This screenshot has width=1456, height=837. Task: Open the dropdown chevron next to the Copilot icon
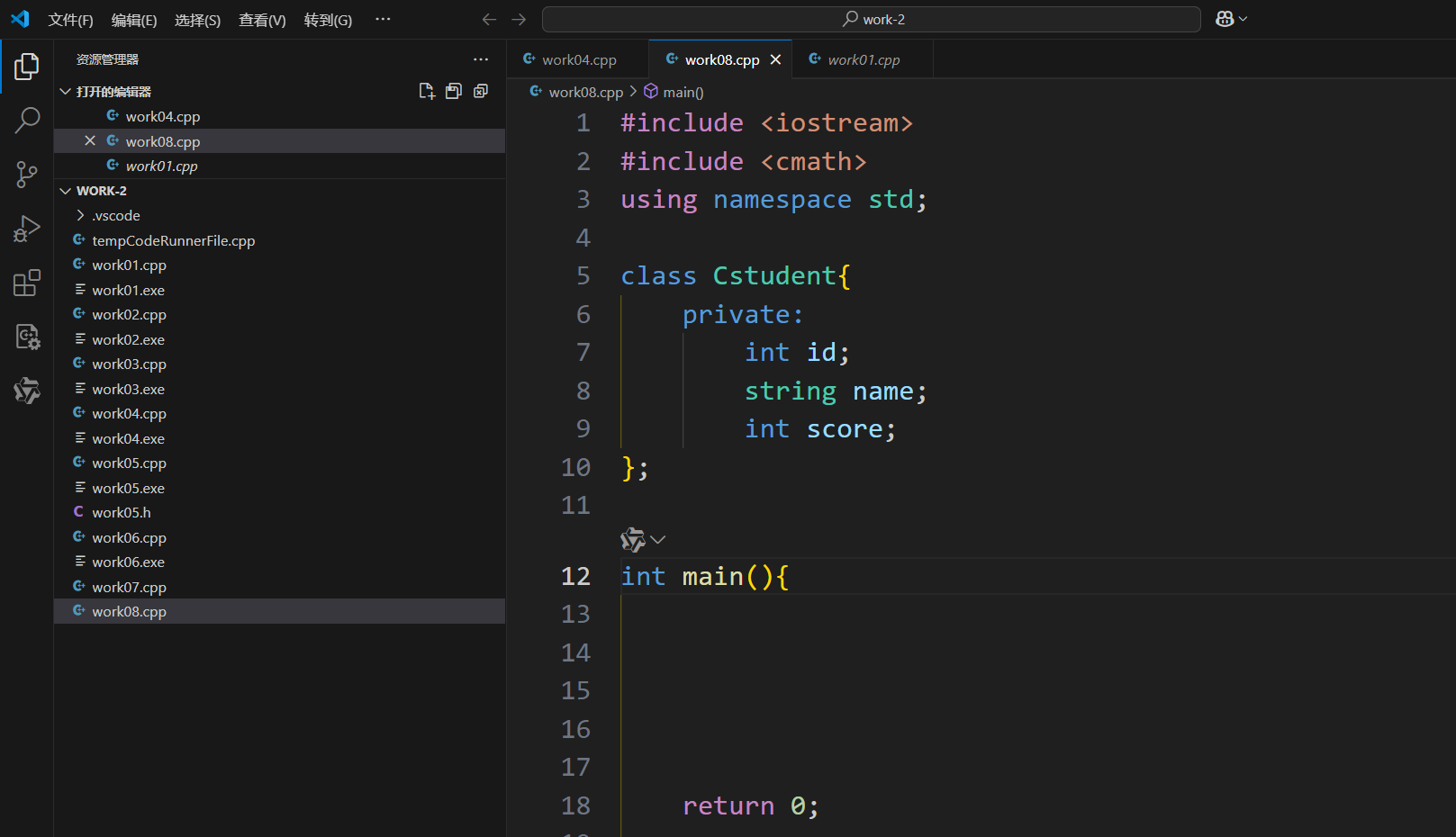point(1241,18)
